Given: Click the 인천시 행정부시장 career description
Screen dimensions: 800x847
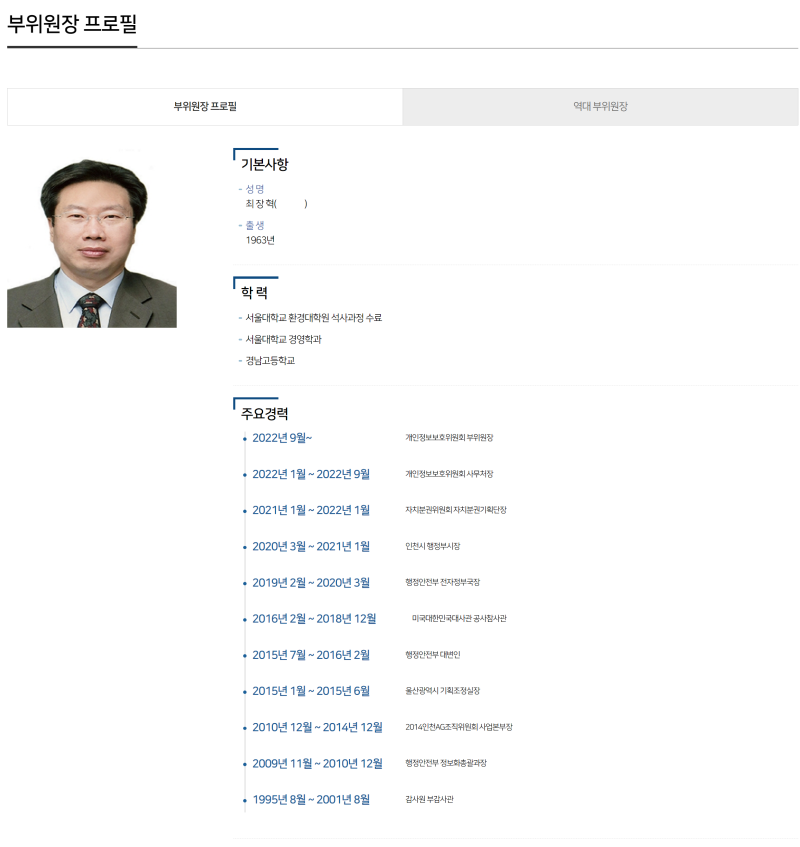Looking at the screenshot, I should click(x=432, y=546).
